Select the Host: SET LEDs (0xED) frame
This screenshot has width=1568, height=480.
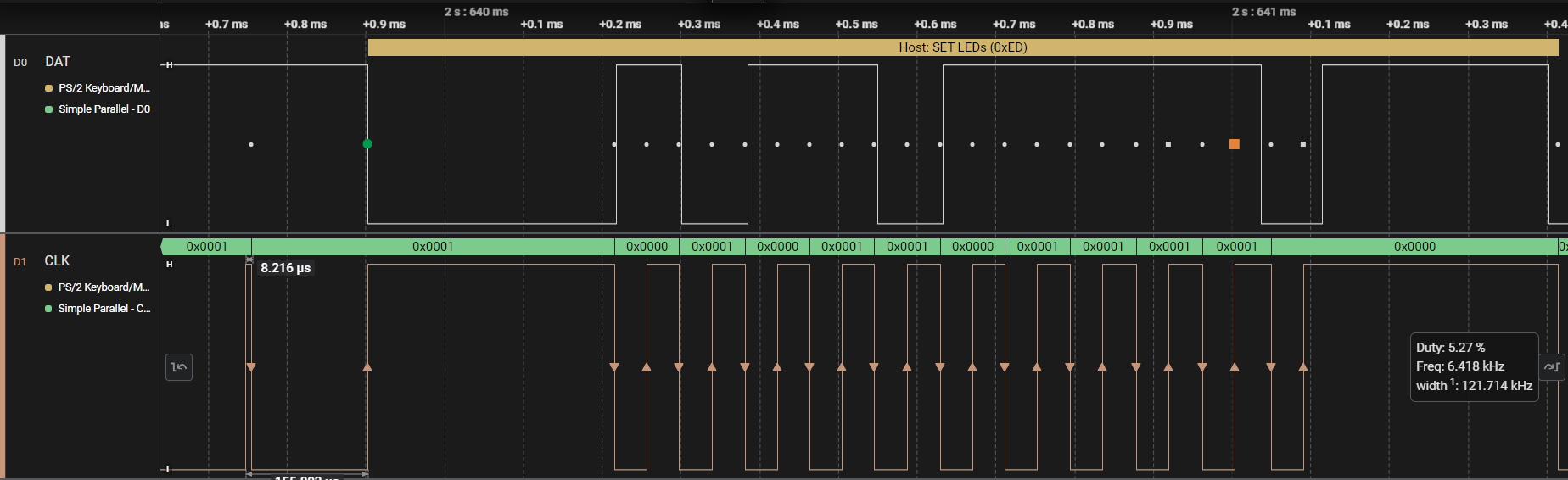[963, 47]
